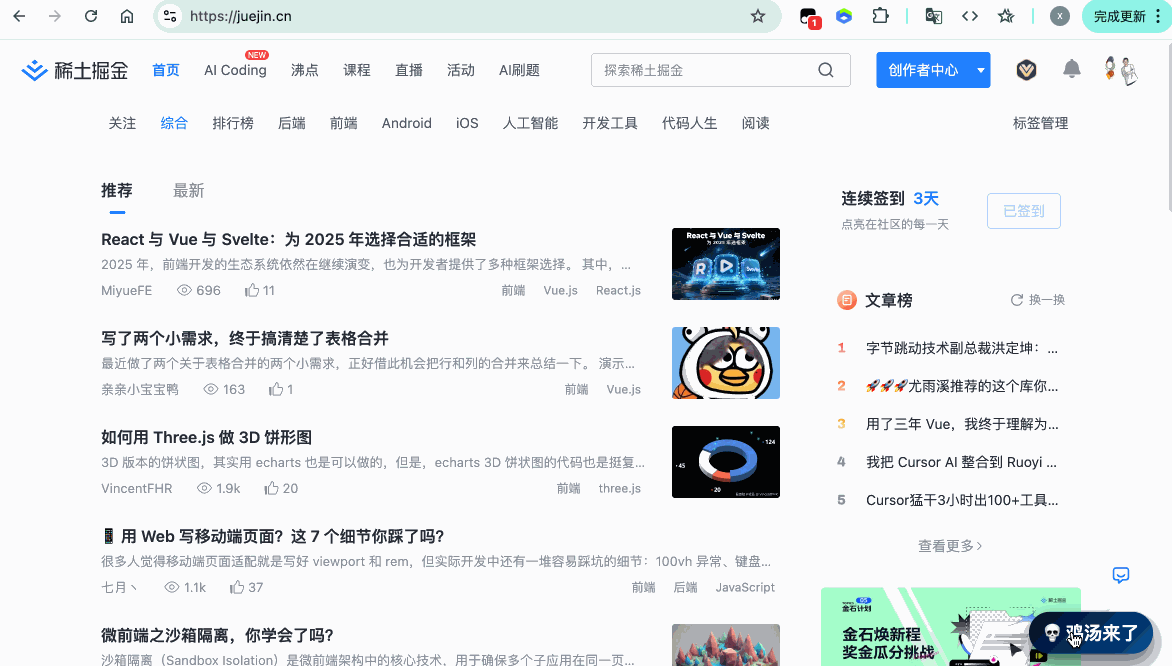
Task: Open the bookmarks star list icon
Action: tap(1006, 16)
